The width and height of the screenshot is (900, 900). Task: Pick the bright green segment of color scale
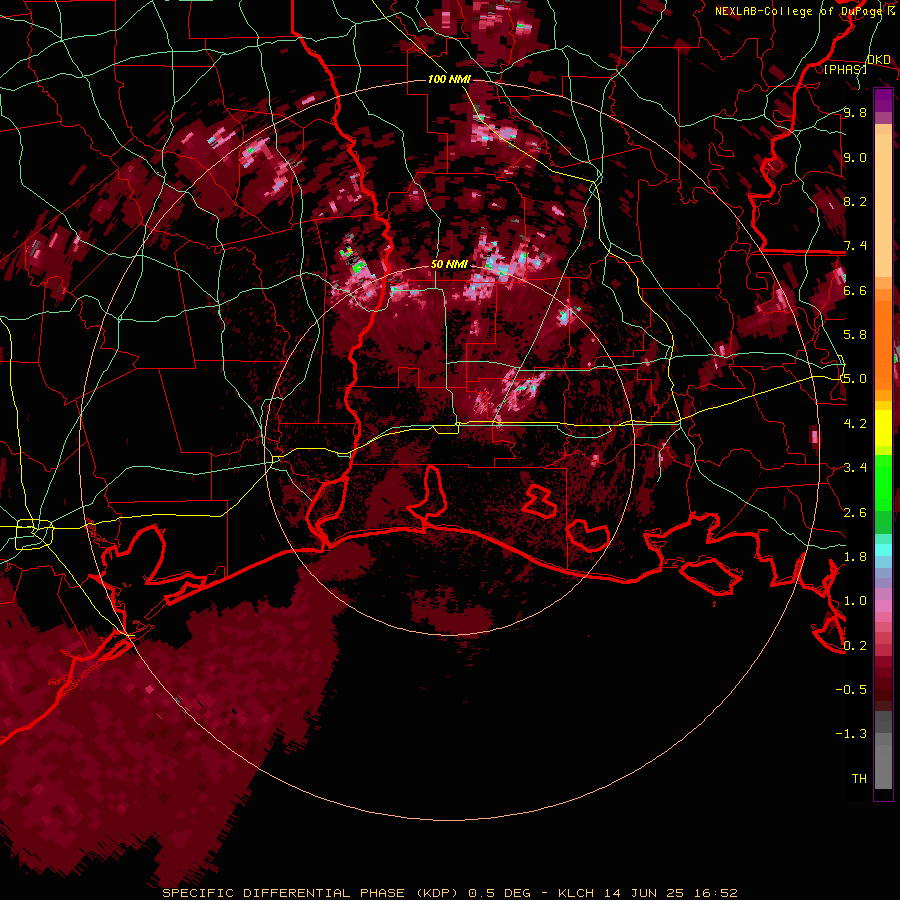pos(883,483)
